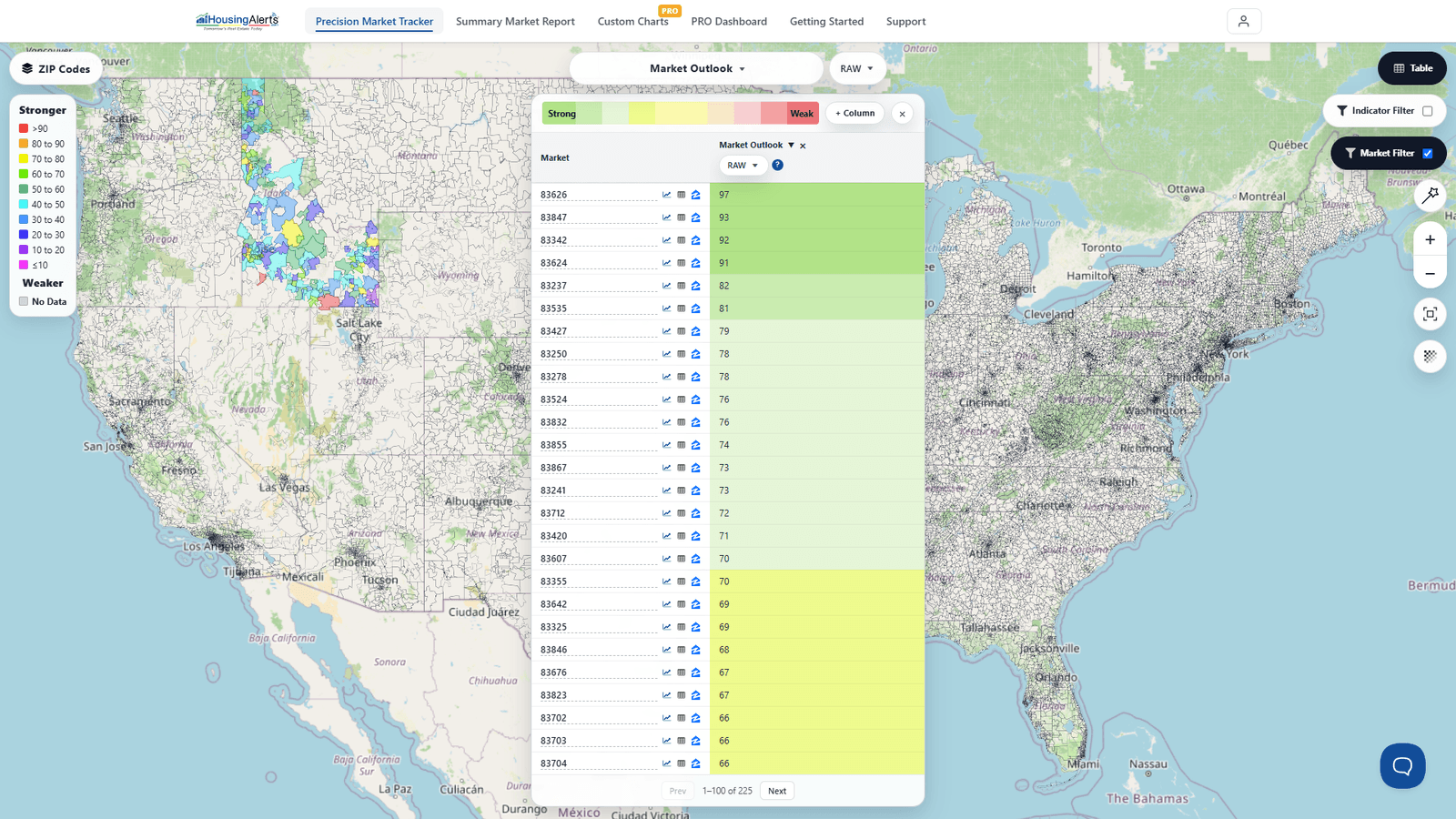This screenshot has height=819, width=1456.
Task: Click the fit-to-extent map icon
Action: coord(1431,314)
